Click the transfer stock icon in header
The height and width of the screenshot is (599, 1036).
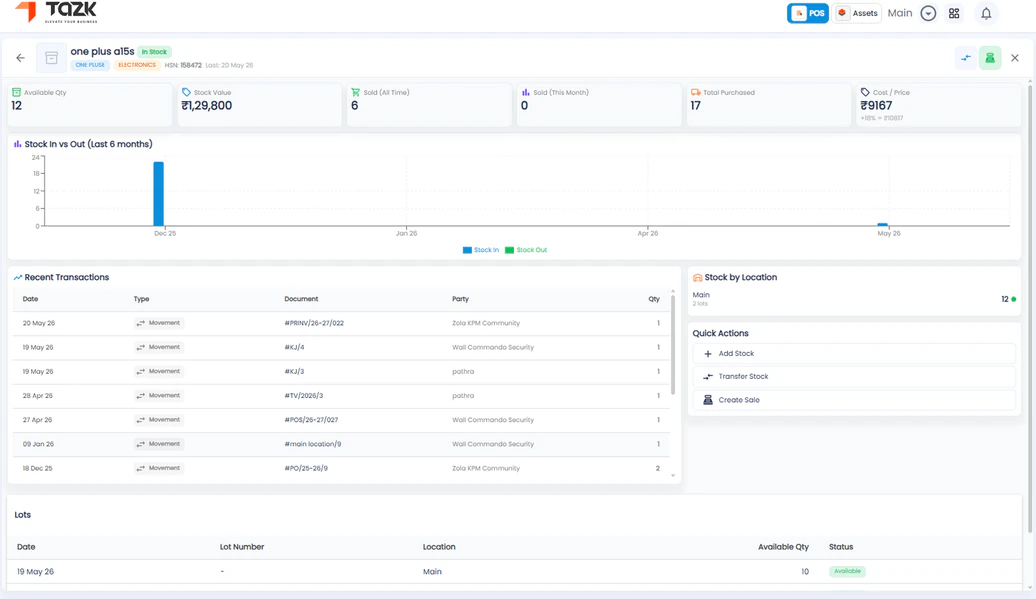click(x=965, y=58)
